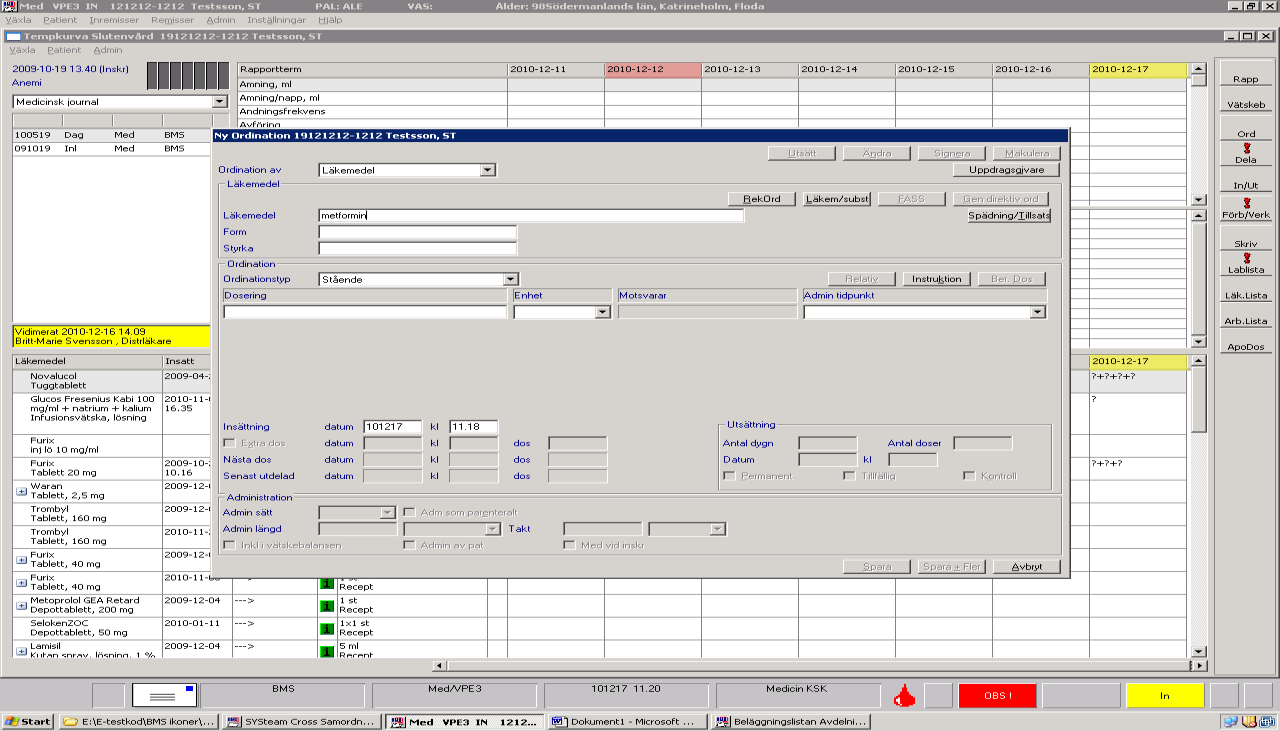Toggle Inkl i vätskebalansen checkbox
This screenshot has width=1280, height=731.
(230, 545)
